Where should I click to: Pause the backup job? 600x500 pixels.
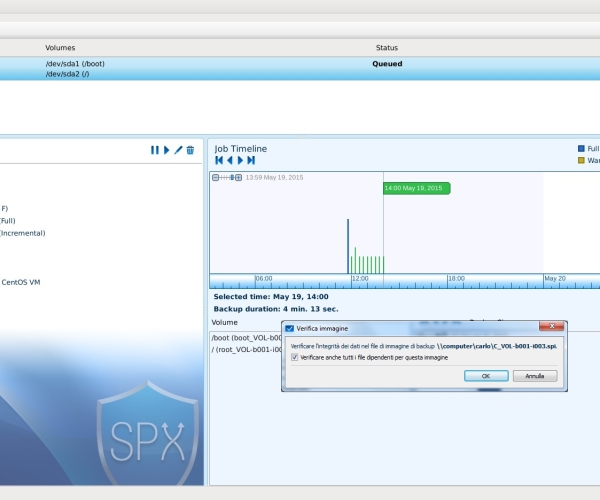pyautogui.click(x=155, y=150)
